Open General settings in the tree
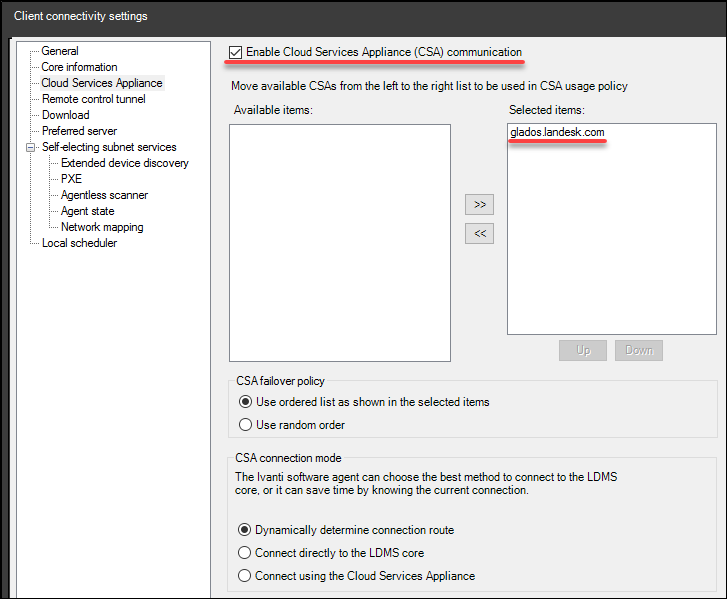This screenshot has width=727, height=599. 60,51
